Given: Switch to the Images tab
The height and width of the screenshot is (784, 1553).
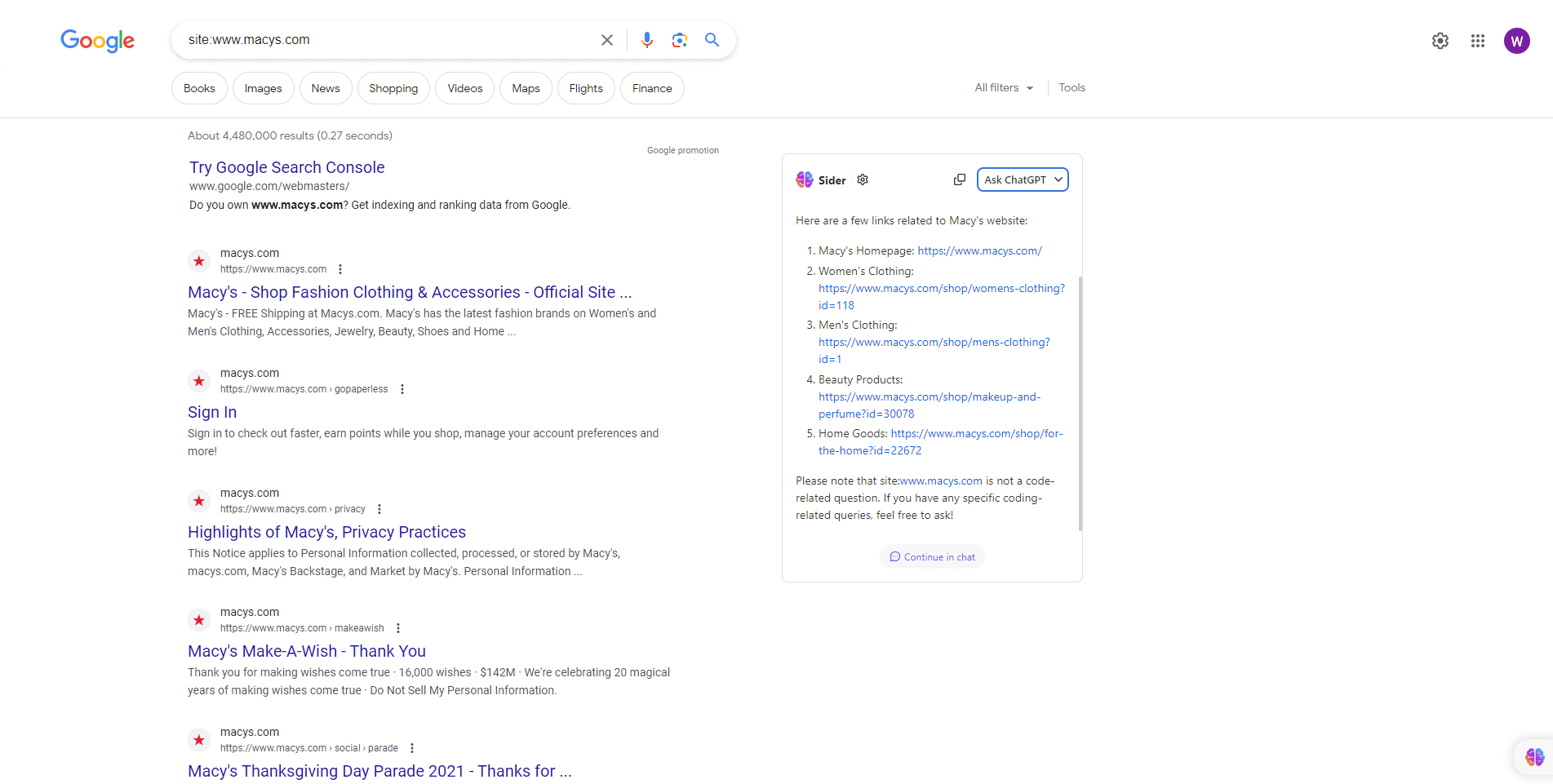Looking at the screenshot, I should (263, 88).
